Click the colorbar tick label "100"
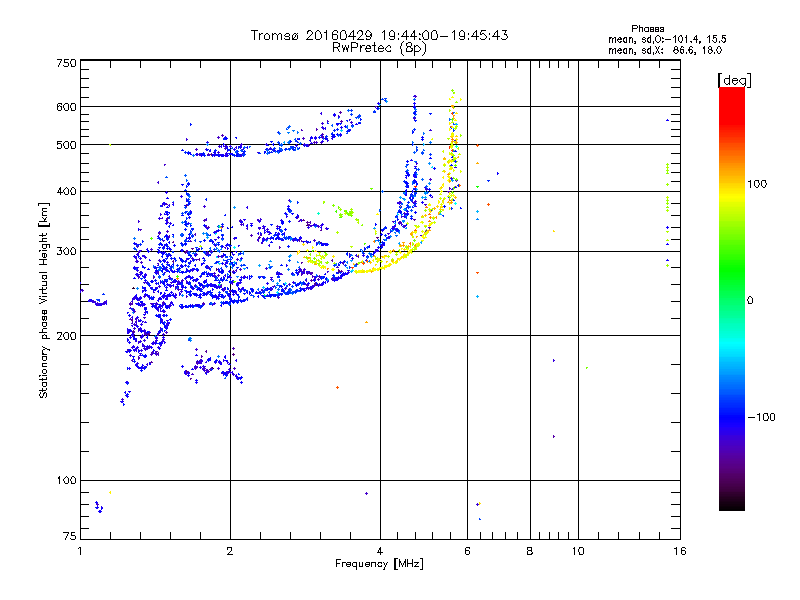Viewport: 800px width, 600px height. pos(757,184)
